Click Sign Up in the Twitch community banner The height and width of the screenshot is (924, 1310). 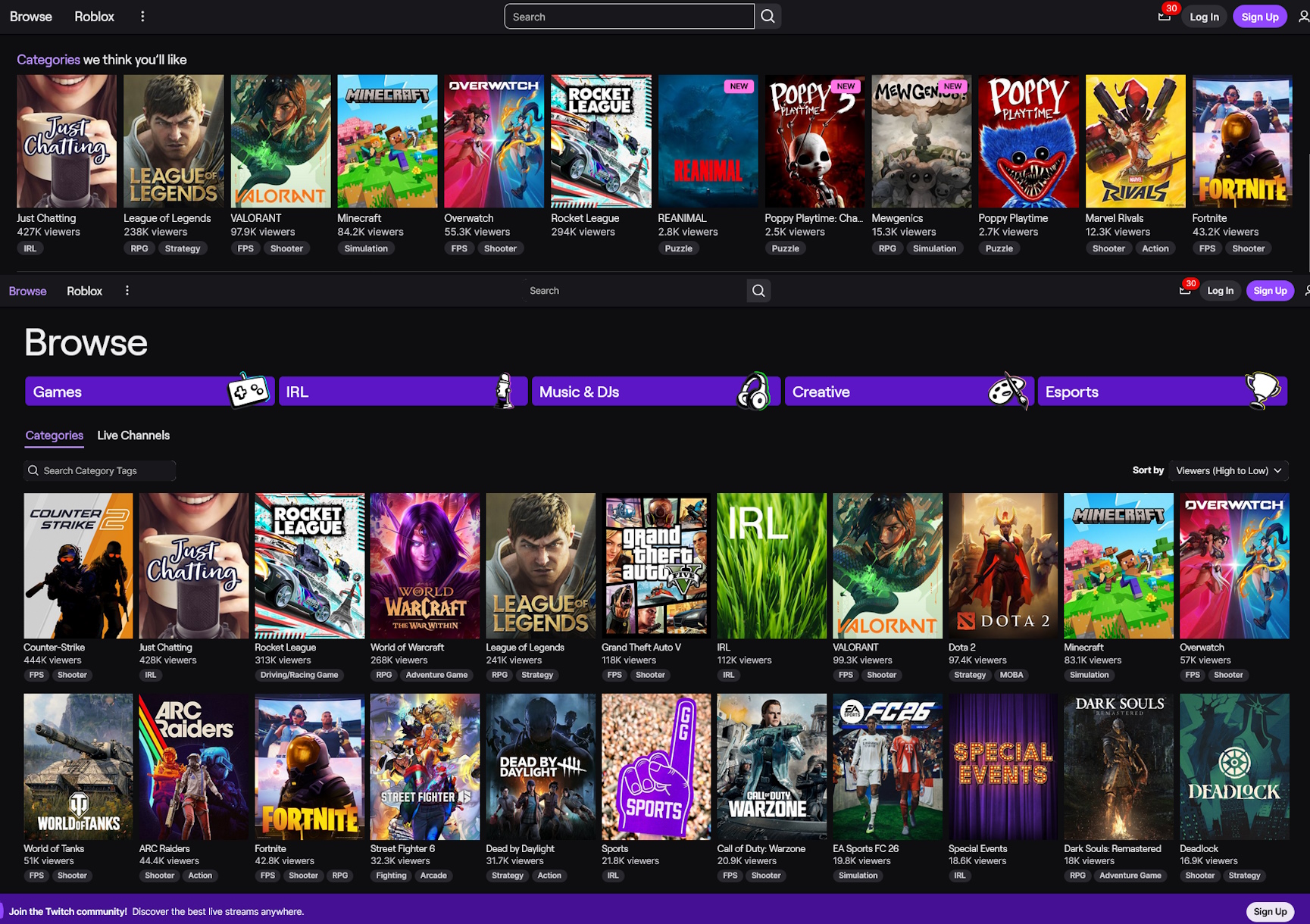(1270, 911)
